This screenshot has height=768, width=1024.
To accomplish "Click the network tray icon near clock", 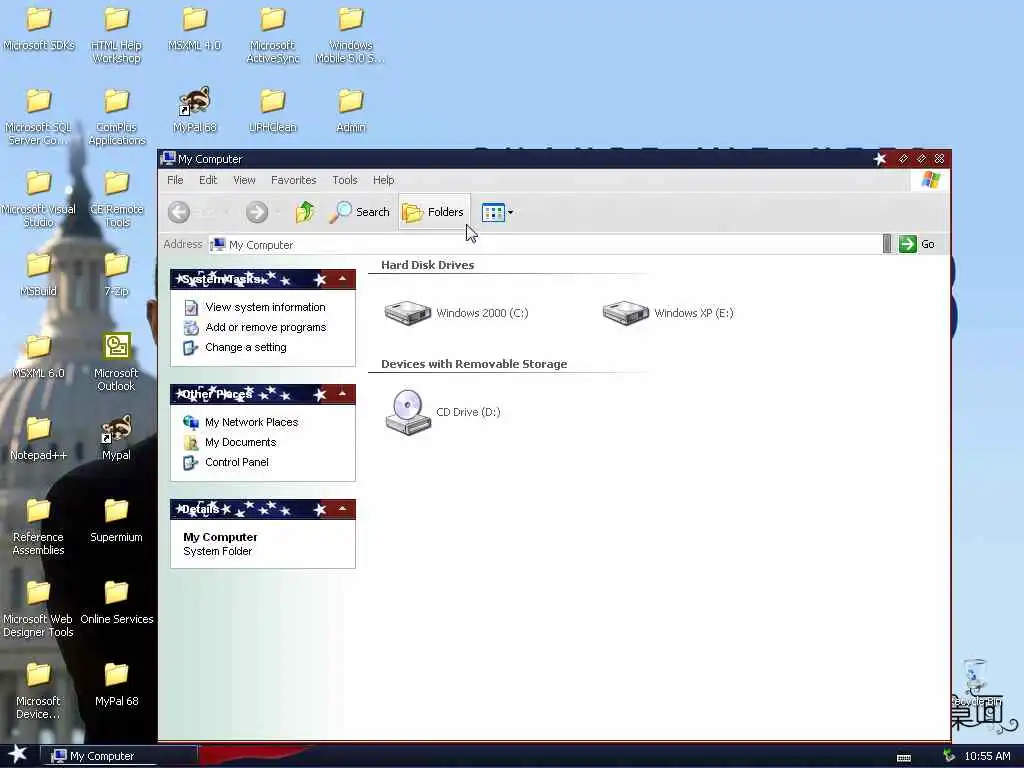I will [948, 756].
